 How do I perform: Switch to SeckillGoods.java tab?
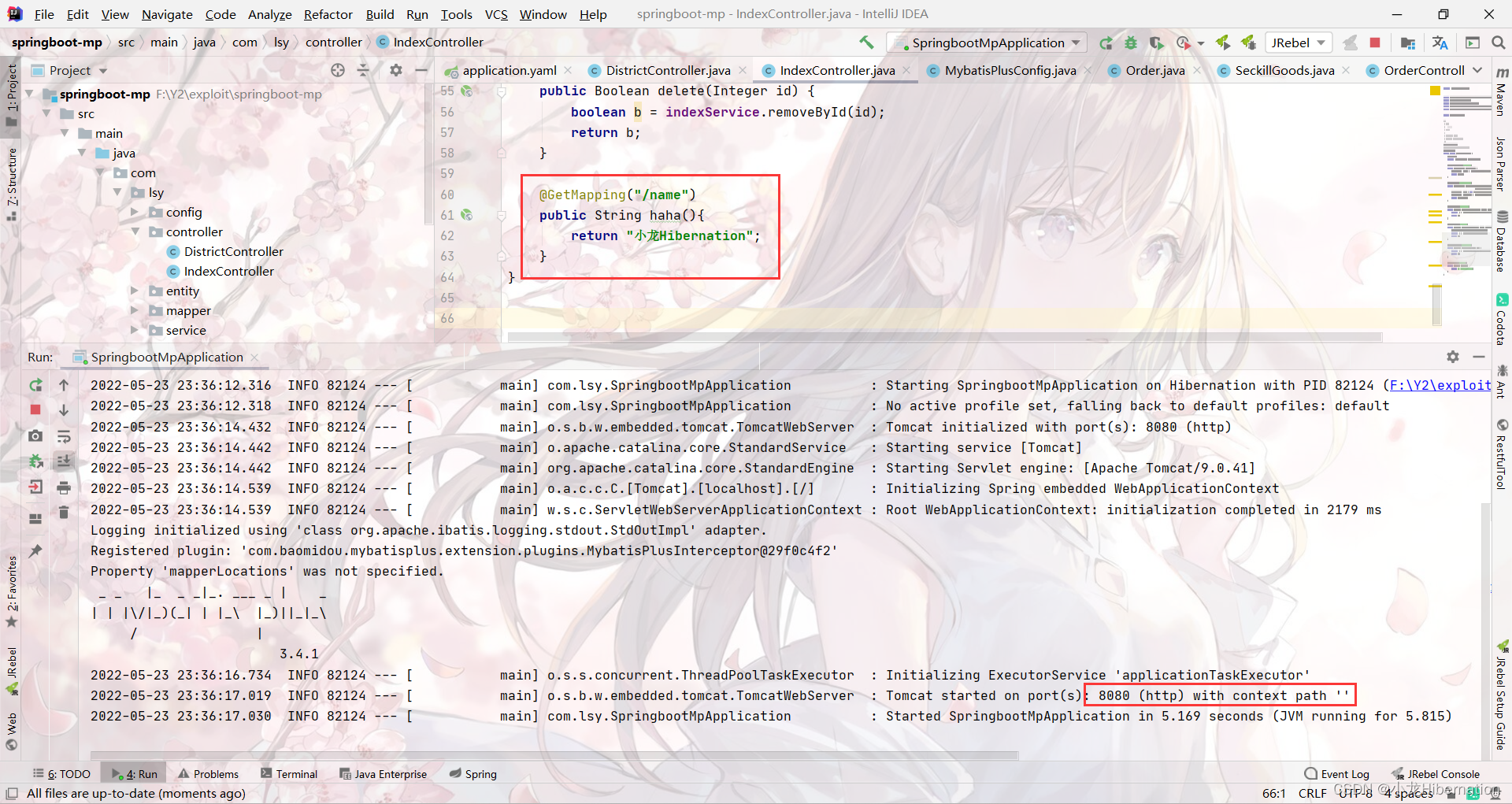[1284, 70]
